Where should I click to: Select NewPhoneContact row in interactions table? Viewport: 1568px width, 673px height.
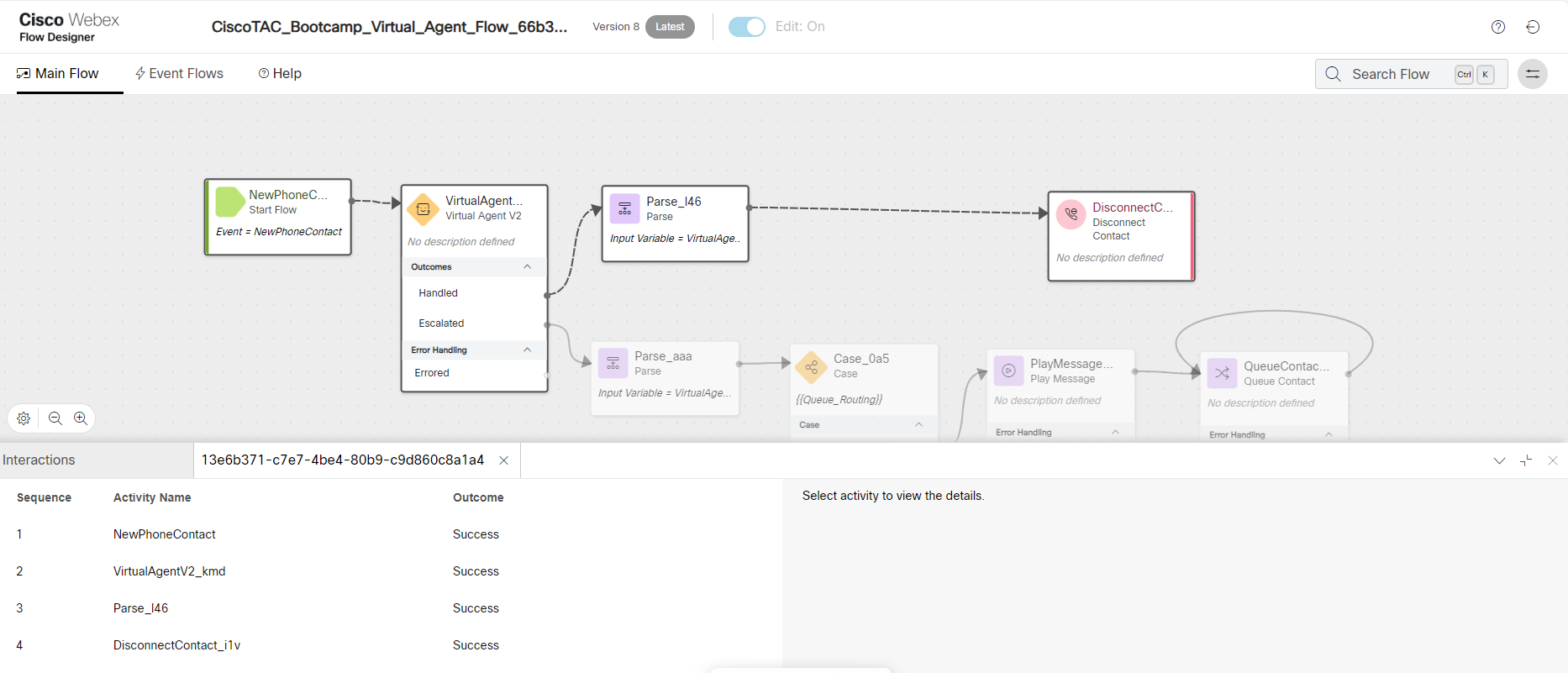391,534
